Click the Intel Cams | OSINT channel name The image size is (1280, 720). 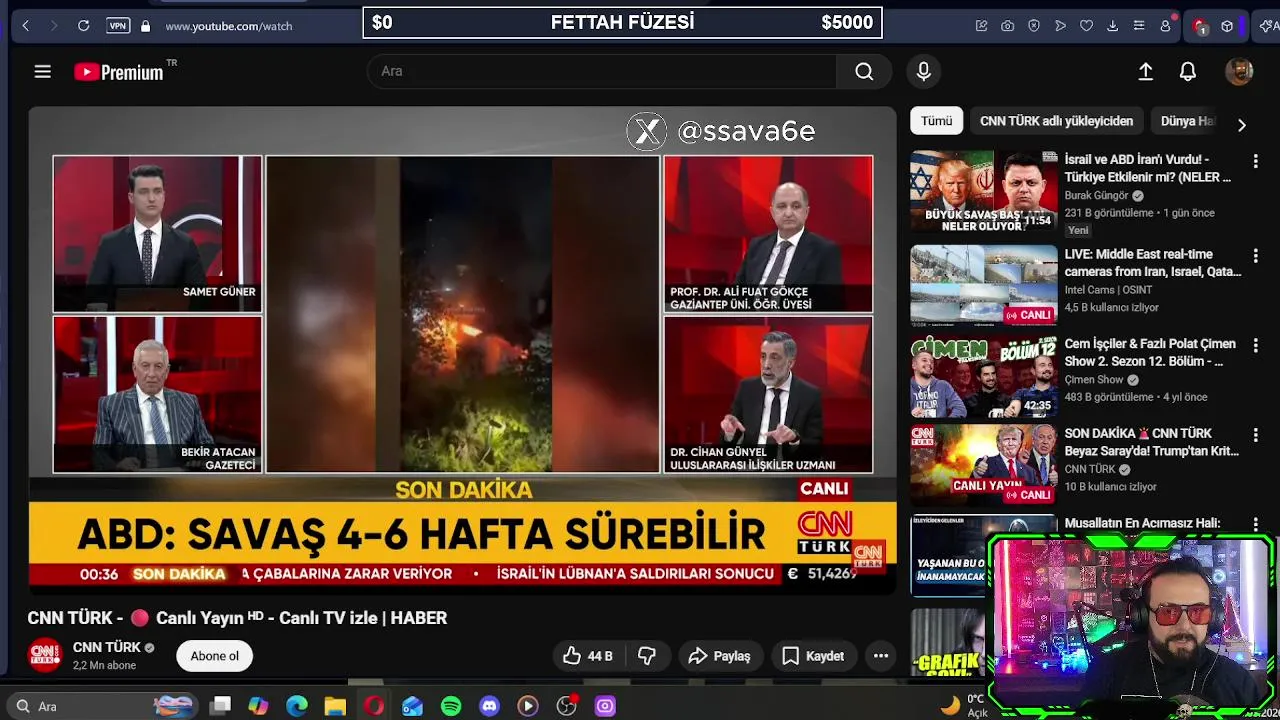click(1108, 290)
